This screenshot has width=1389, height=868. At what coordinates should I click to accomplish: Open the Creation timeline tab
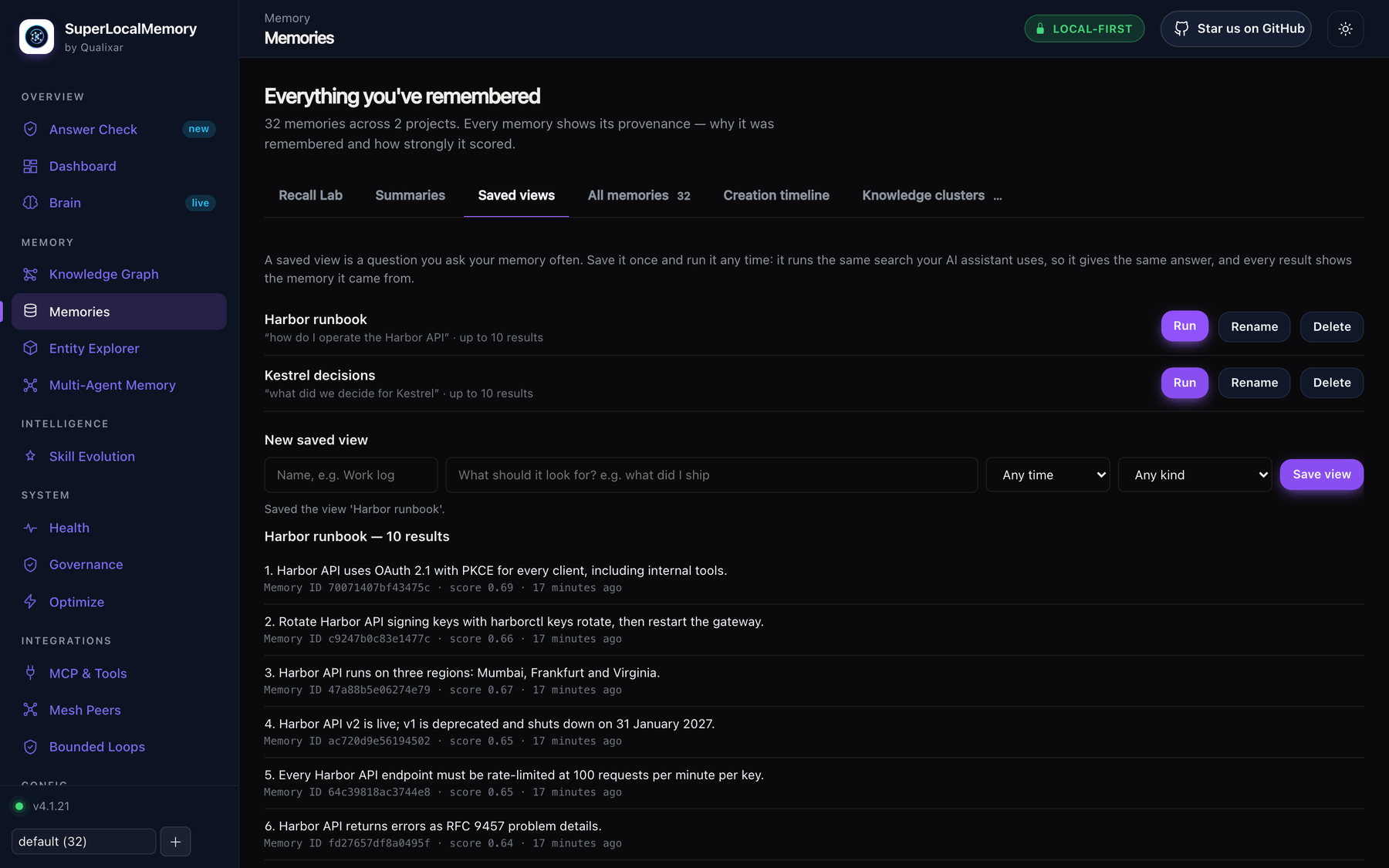(776, 195)
